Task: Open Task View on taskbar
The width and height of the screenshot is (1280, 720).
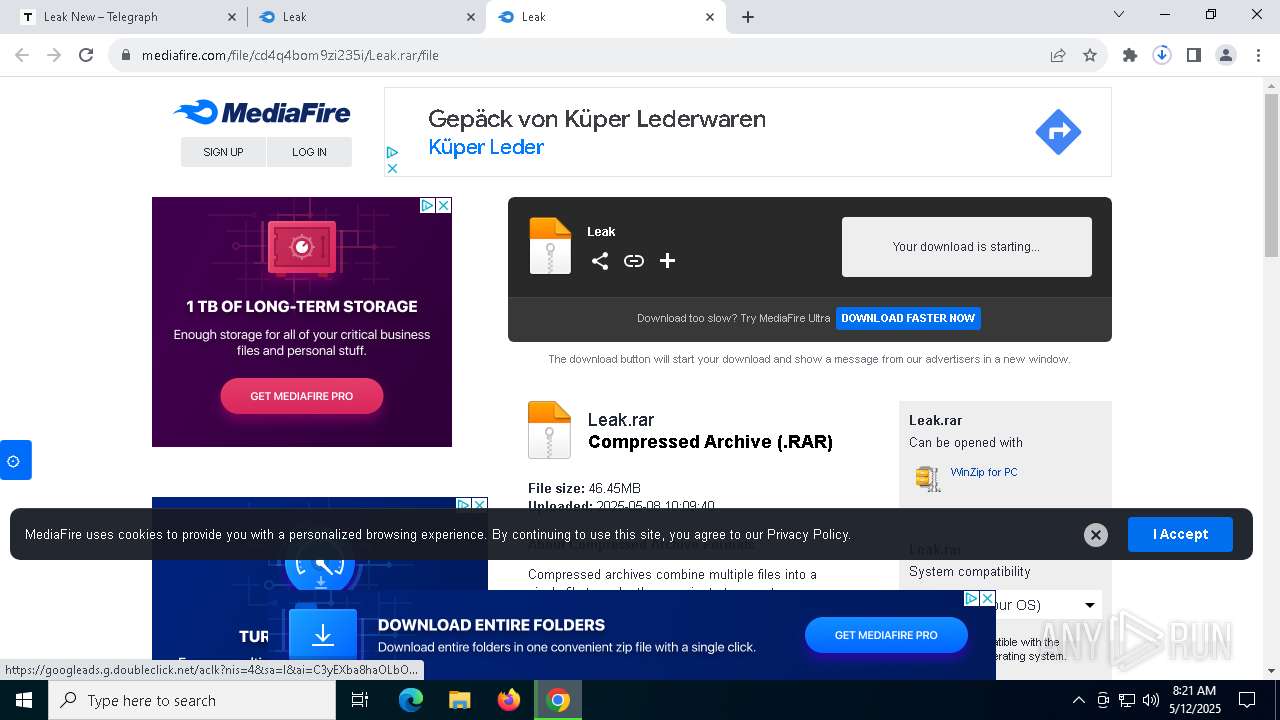Action: coord(360,700)
